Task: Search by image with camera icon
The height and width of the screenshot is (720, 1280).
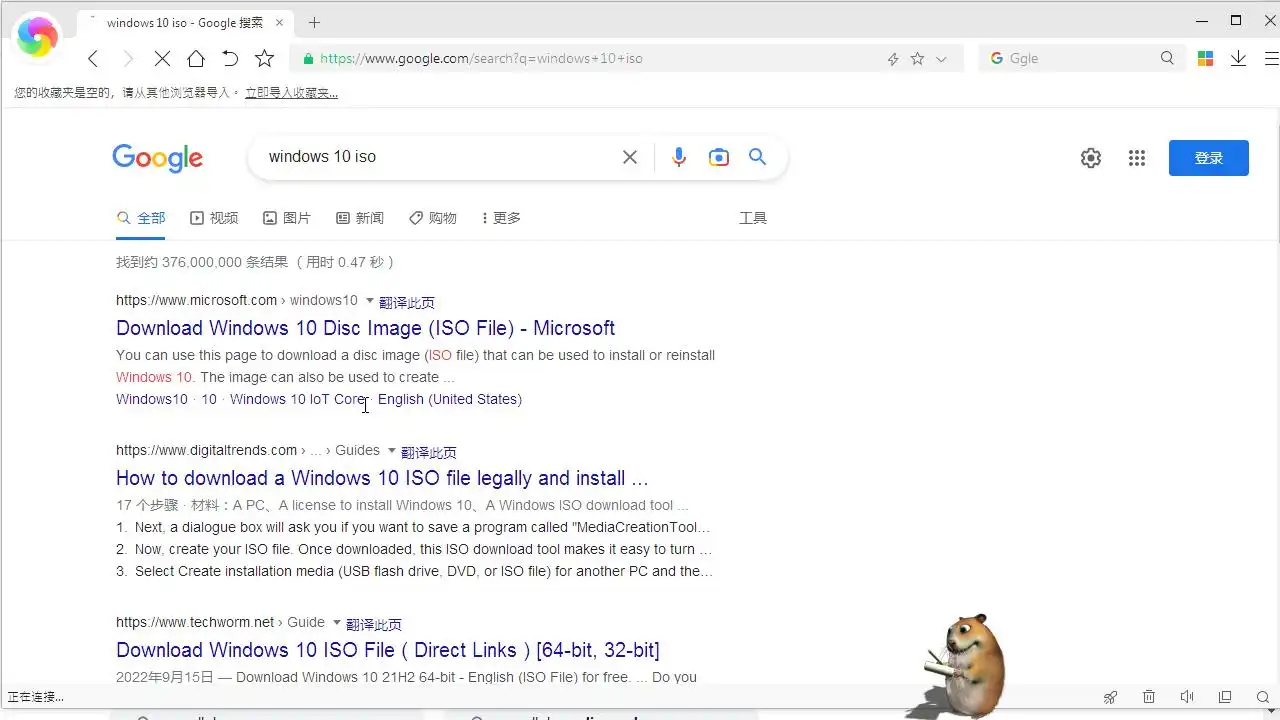Action: coord(718,157)
